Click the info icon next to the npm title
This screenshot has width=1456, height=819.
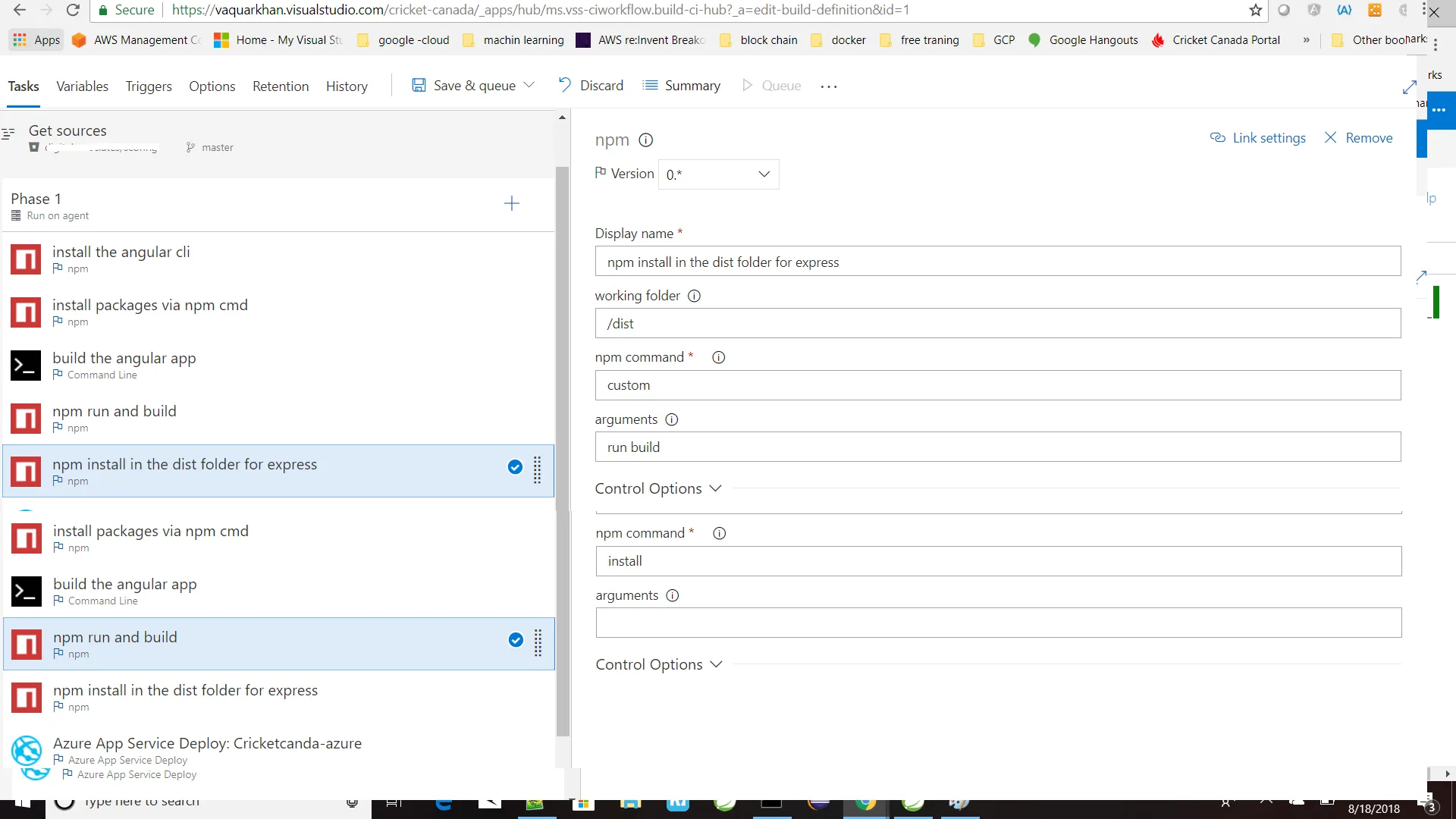[x=646, y=140]
